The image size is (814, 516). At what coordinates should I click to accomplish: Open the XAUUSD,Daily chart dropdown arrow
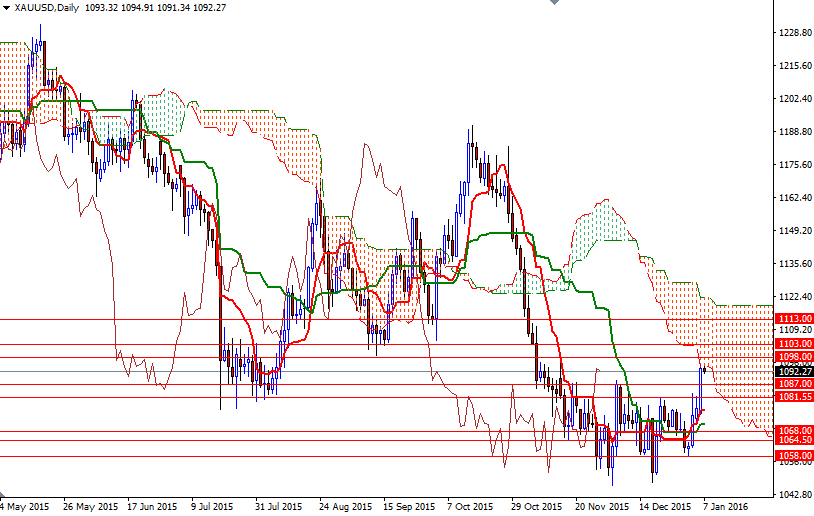click(6, 8)
